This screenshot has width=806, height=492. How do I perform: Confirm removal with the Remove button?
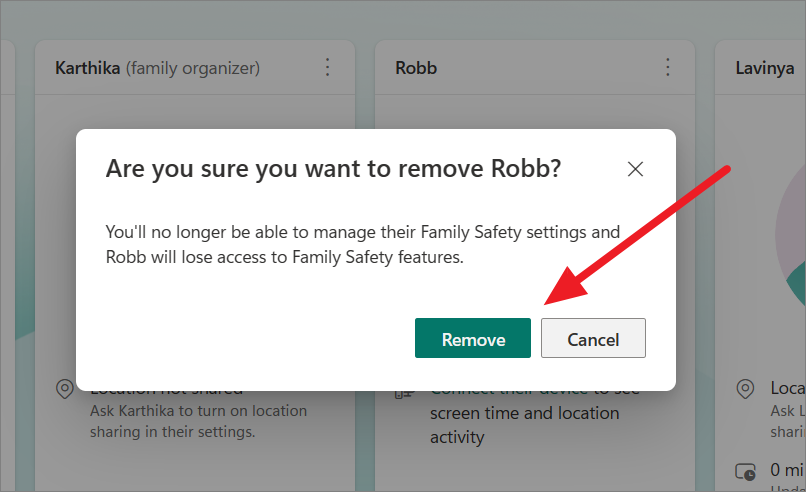click(473, 338)
